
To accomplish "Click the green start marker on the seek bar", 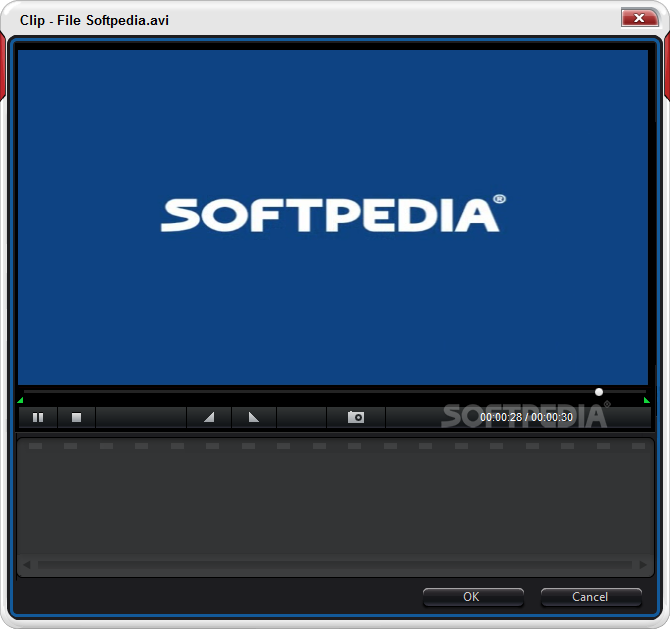I will [x=20, y=400].
